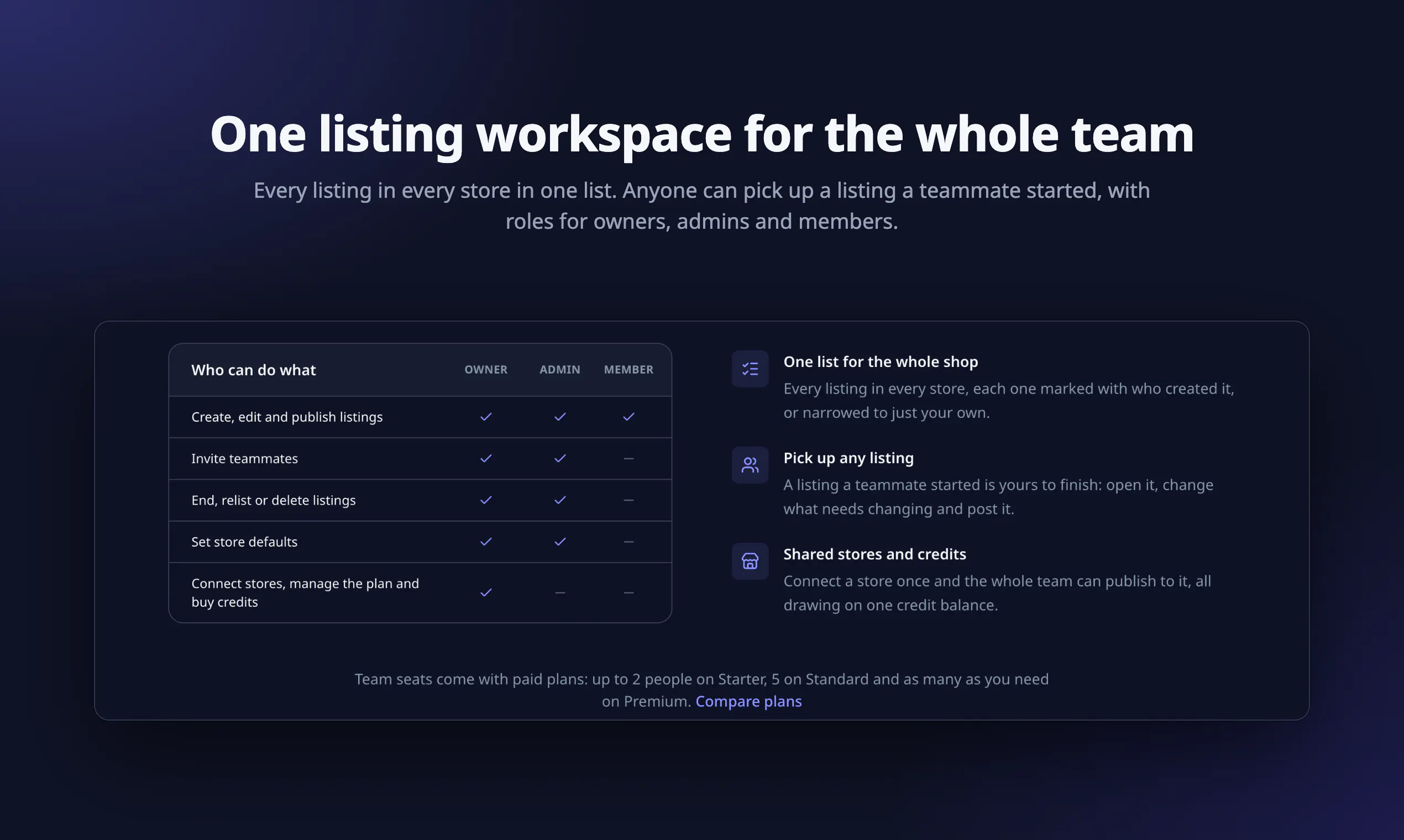Click the A listing a teammate started description

(x=999, y=497)
